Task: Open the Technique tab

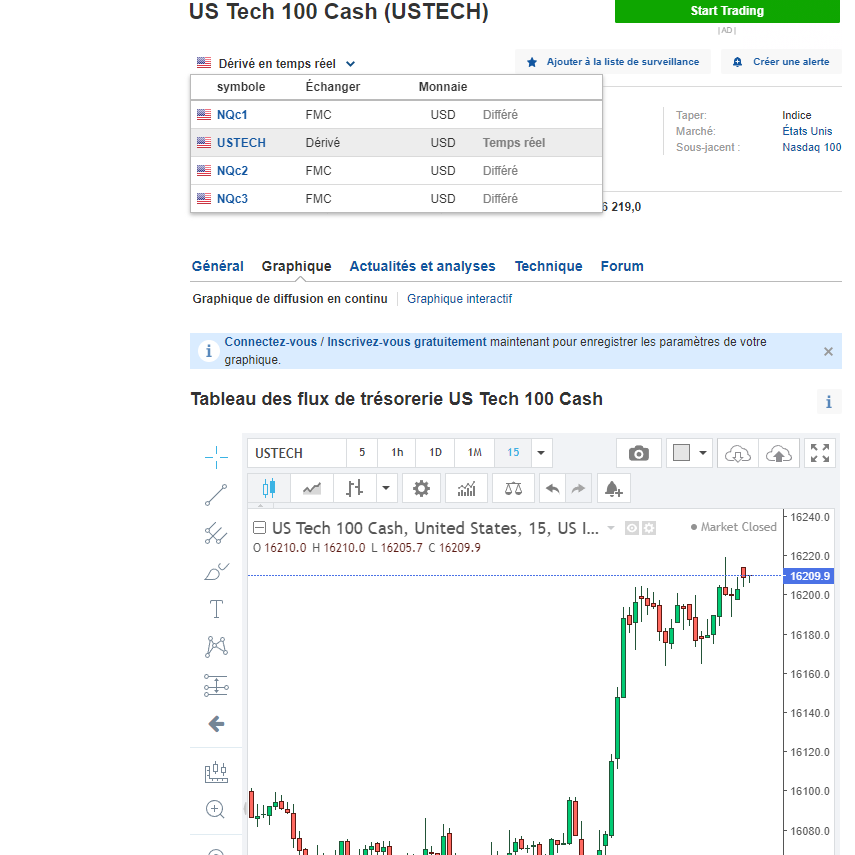Action: tap(549, 266)
